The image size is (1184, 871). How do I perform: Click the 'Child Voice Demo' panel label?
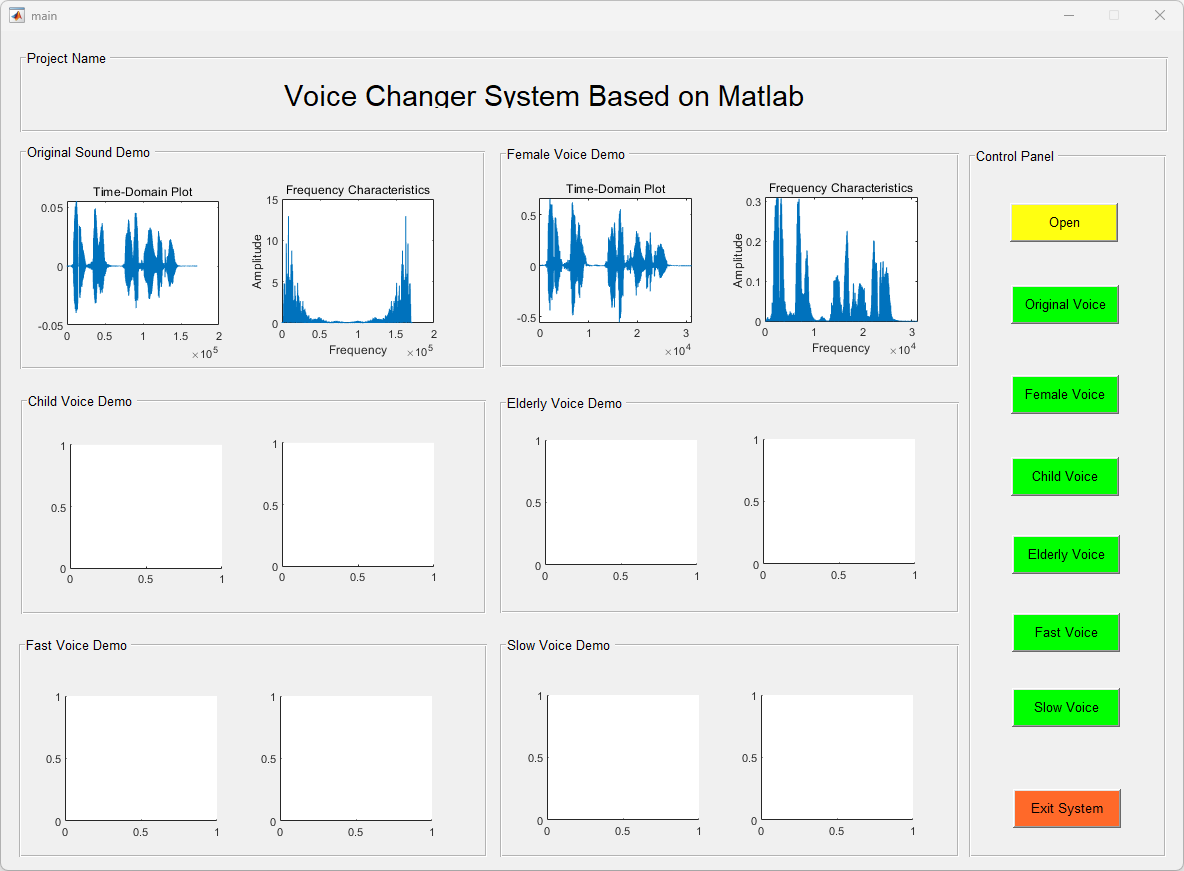[x=80, y=401]
